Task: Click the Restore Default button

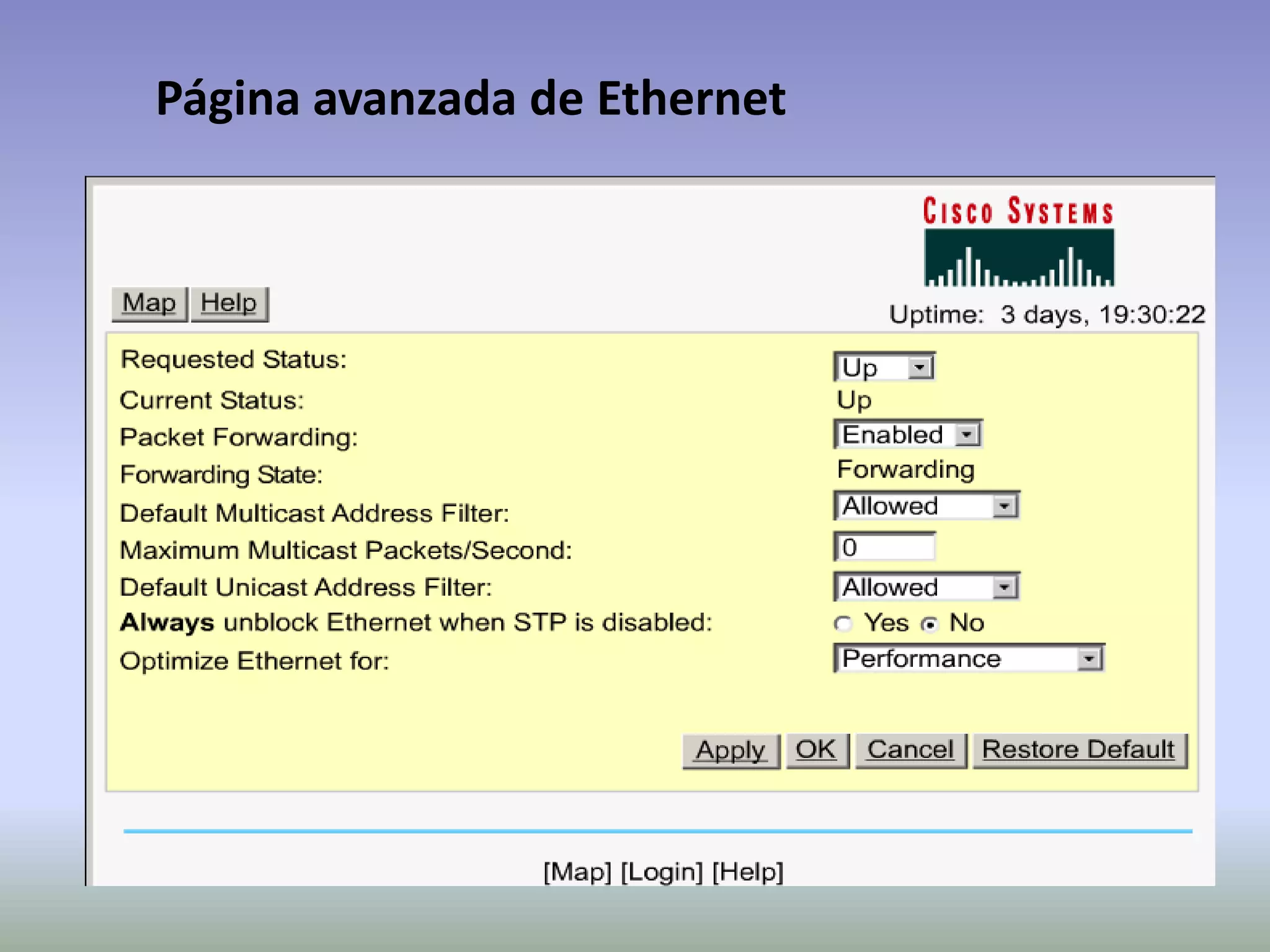Action: tap(1079, 751)
